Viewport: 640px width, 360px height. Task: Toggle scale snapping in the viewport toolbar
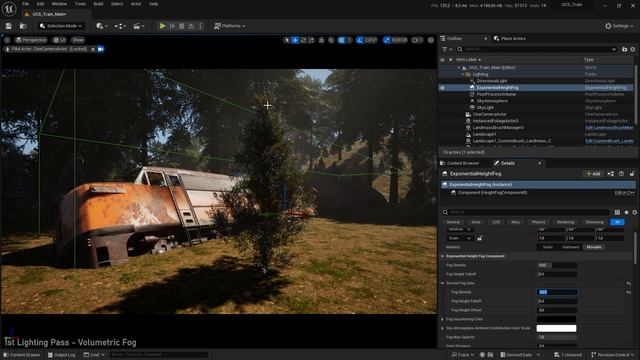pyautogui.click(x=387, y=40)
